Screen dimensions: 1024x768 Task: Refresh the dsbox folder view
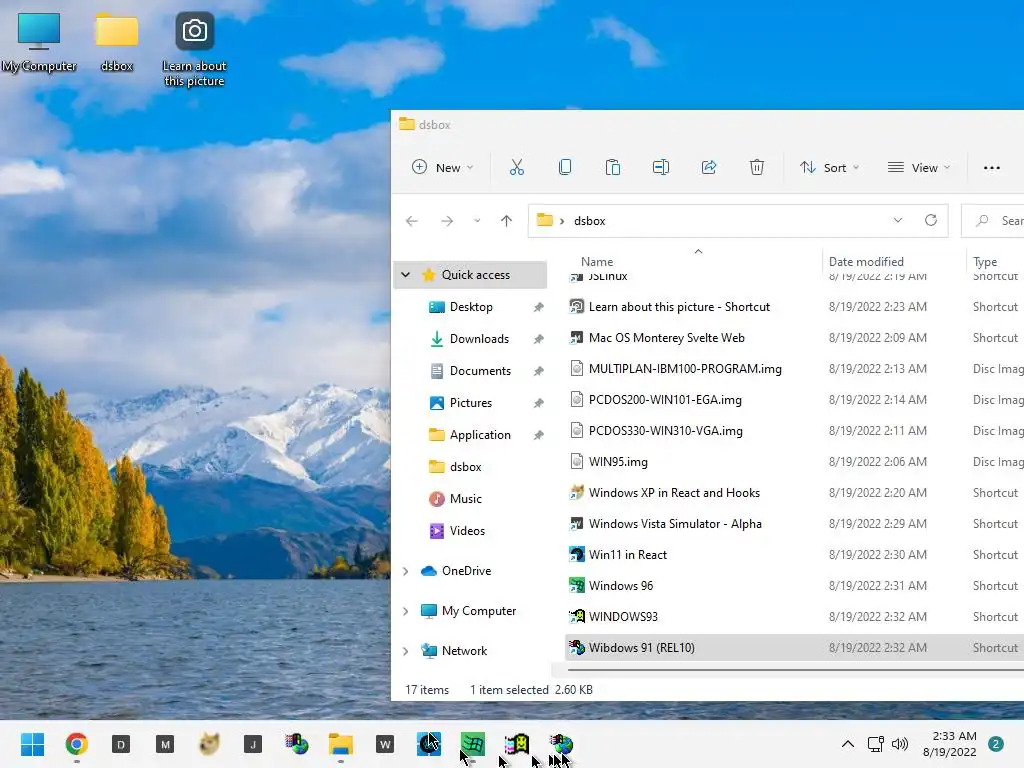click(931, 220)
